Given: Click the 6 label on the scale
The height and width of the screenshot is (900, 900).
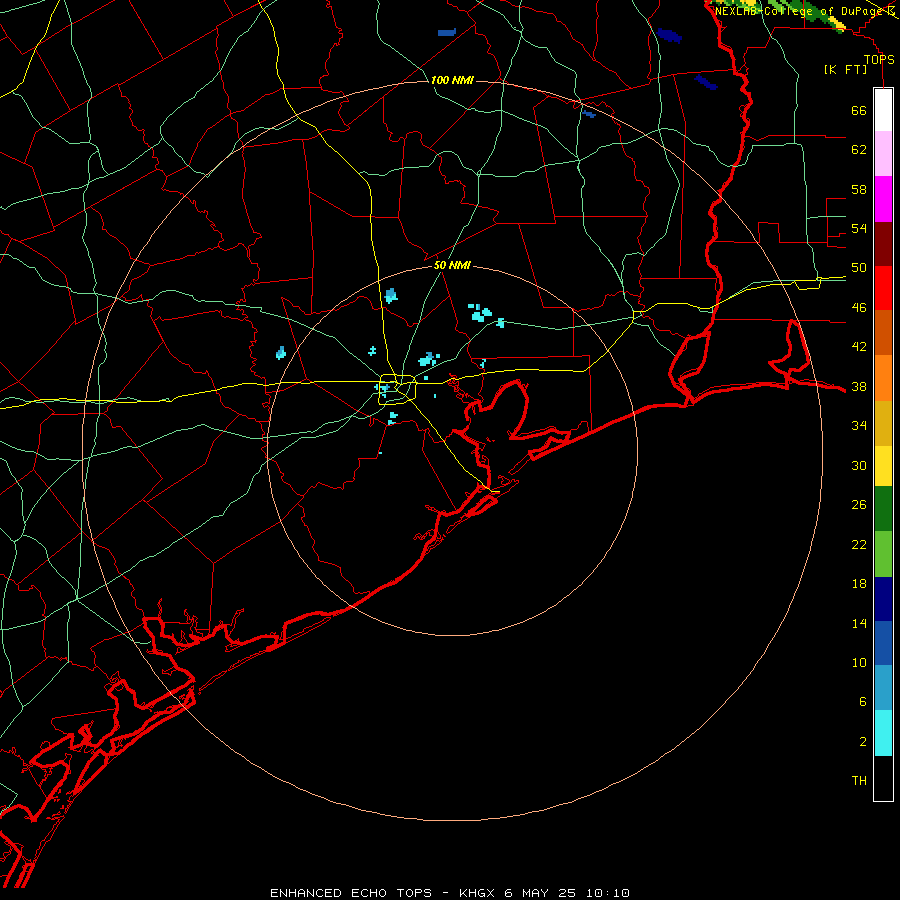Looking at the screenshot, I should [862, 701].
